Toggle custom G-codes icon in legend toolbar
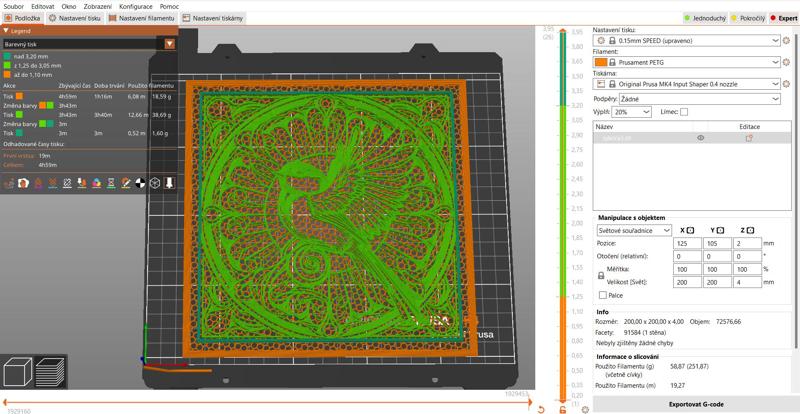 click(126, 183)
